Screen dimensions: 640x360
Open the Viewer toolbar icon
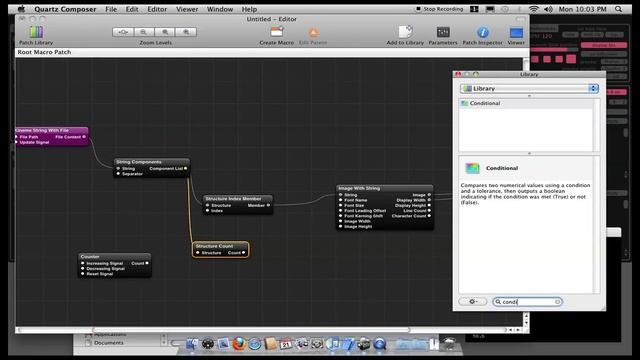(516, 32)
